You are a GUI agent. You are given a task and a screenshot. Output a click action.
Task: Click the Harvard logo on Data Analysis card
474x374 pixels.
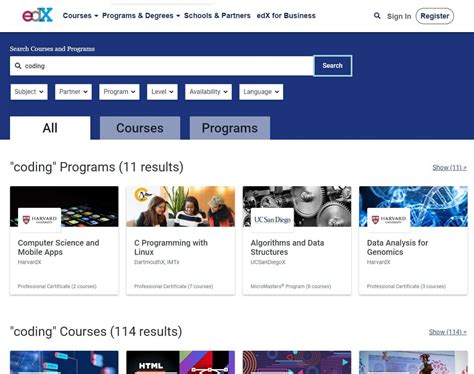[389, 219]
